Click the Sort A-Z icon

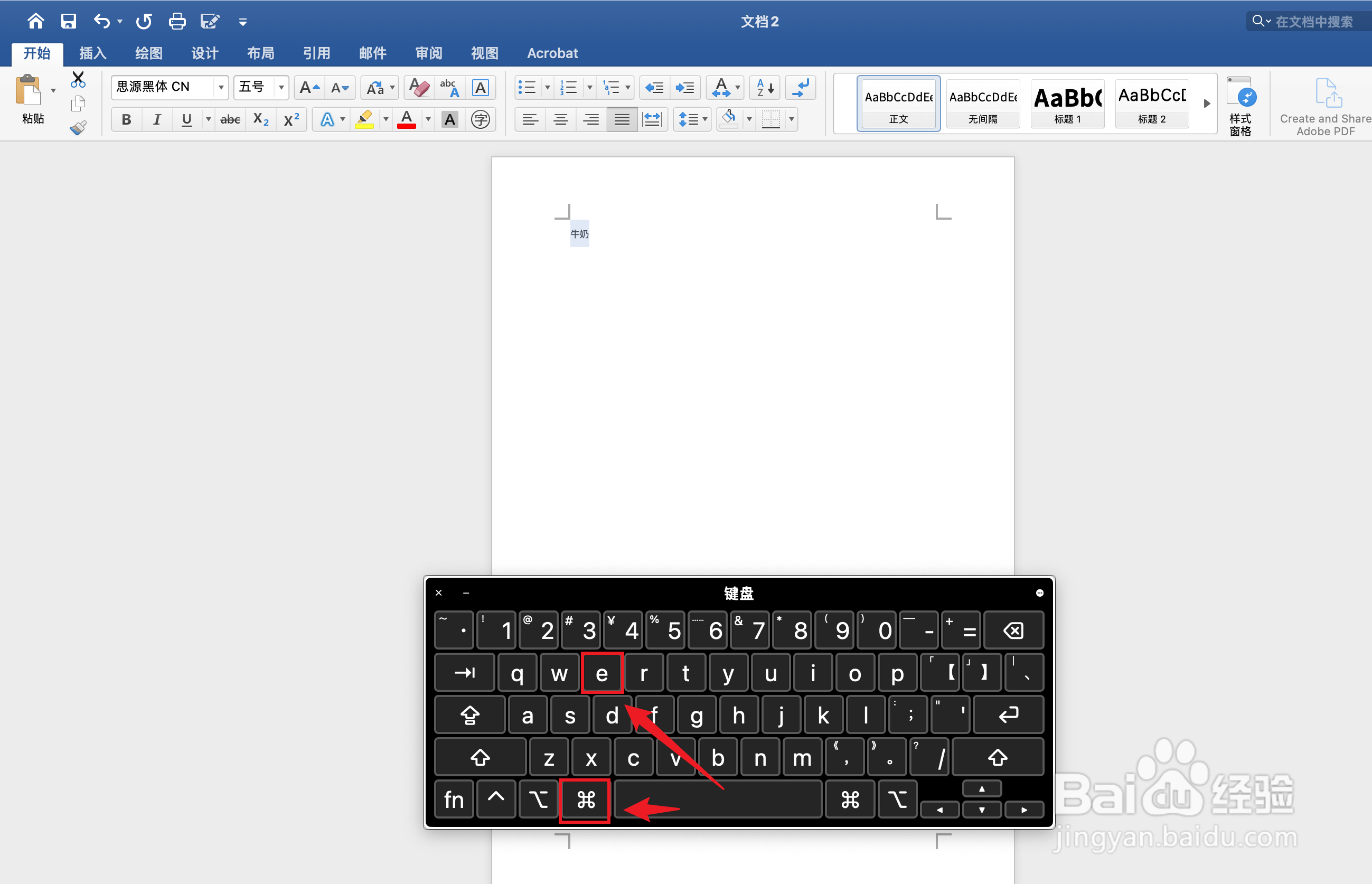pyautogui.click(x=765, y=87)
